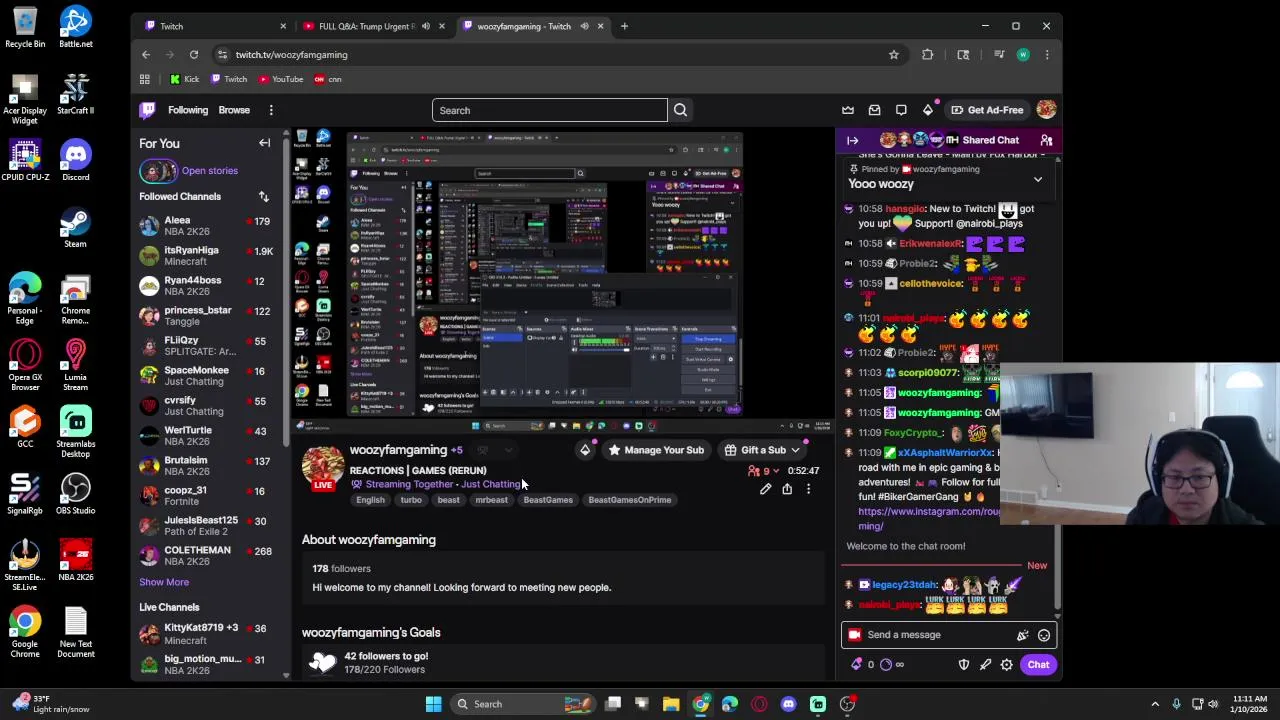Mute the woozyfamgaming Twitch tab audio
Viewport: 1280px width, 720px height.
[584, 26]
